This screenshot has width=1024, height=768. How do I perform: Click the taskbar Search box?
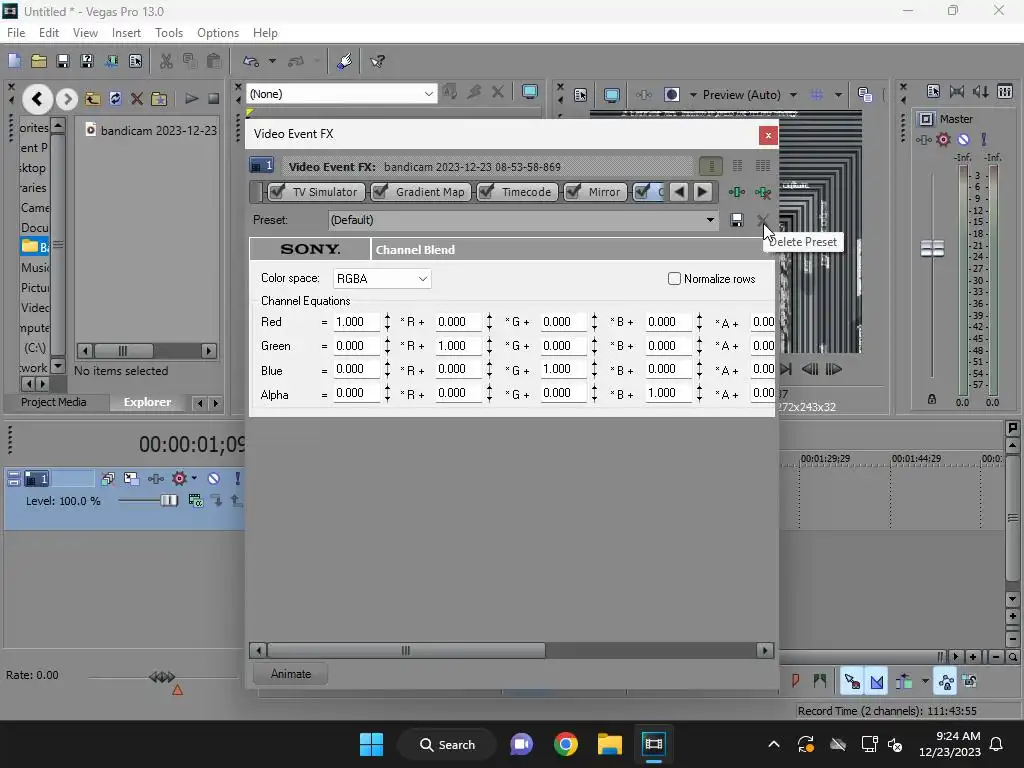pos(447,744)
